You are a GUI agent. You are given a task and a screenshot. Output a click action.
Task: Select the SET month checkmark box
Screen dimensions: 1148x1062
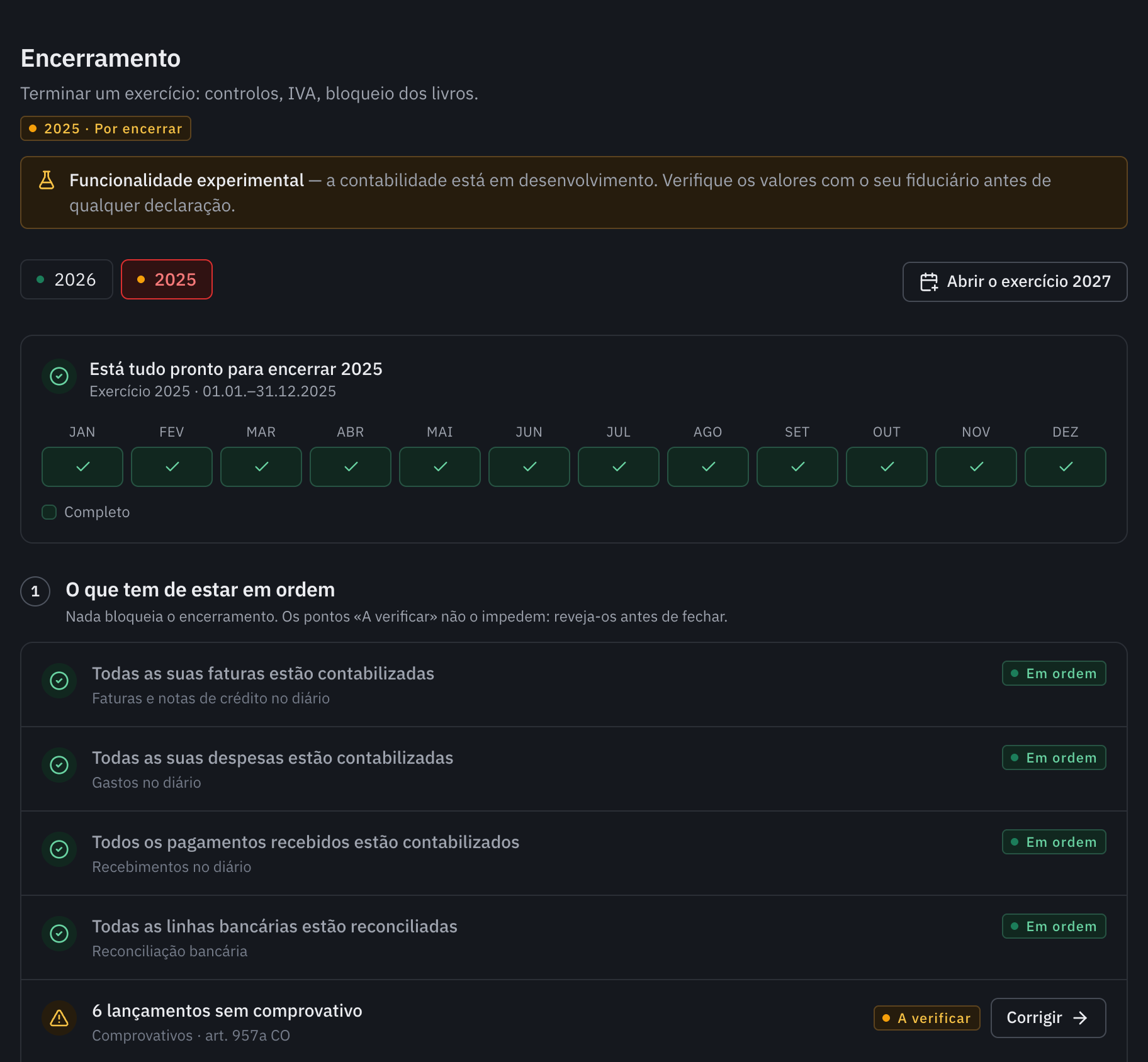coord(797,467)
